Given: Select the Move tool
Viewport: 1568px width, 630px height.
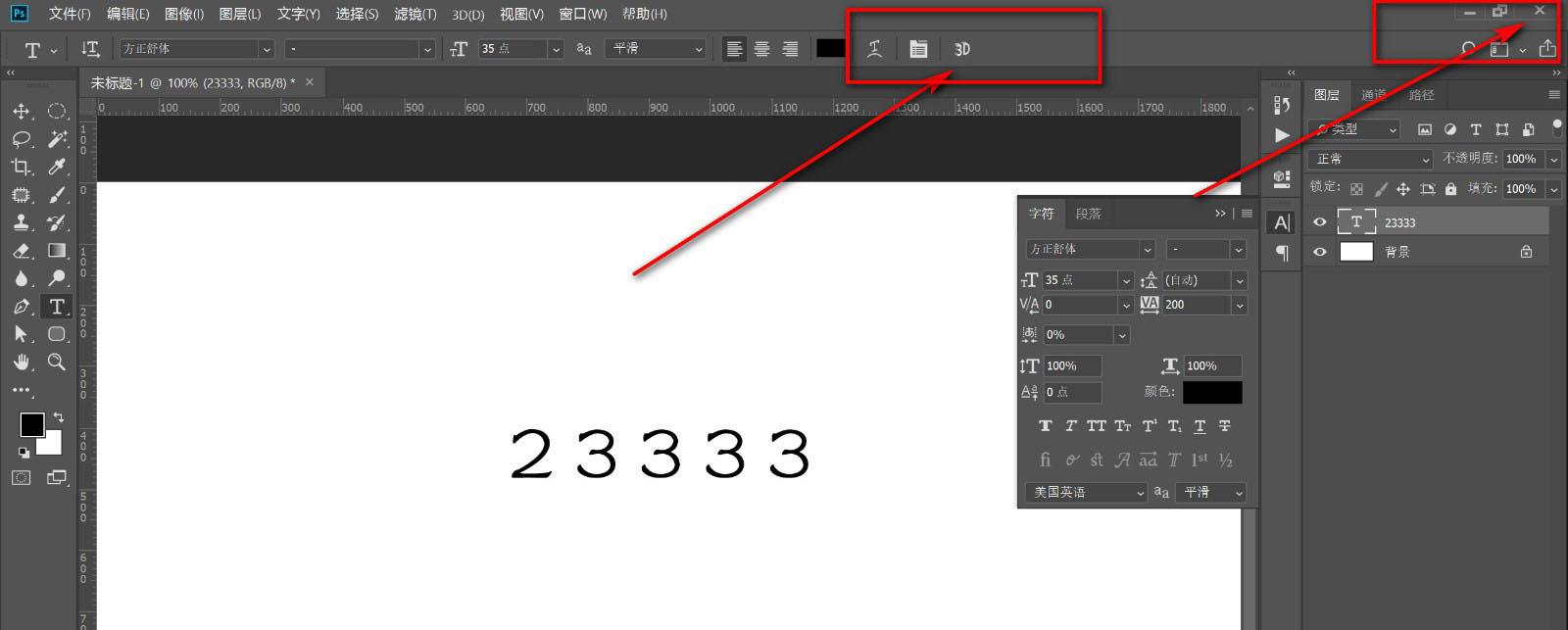Looking at the screenshot, I should pos(21,112).
